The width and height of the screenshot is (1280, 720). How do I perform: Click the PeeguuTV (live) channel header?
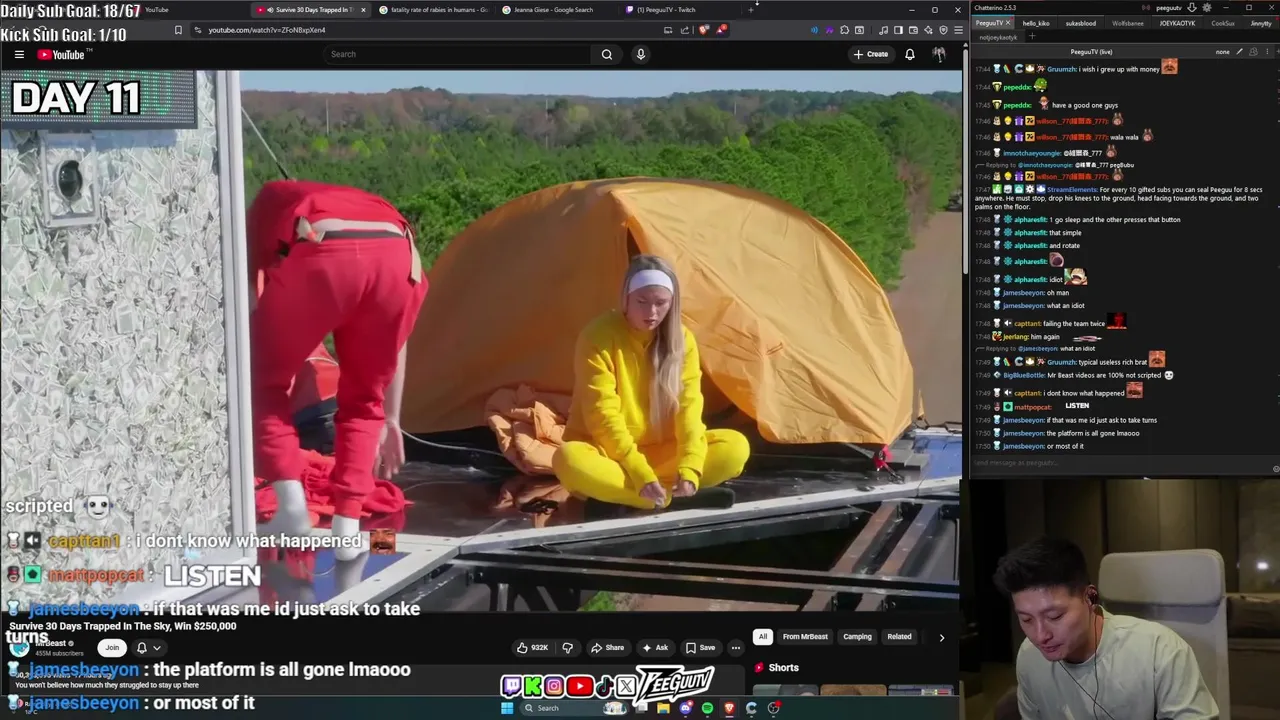coord(1091,51)
